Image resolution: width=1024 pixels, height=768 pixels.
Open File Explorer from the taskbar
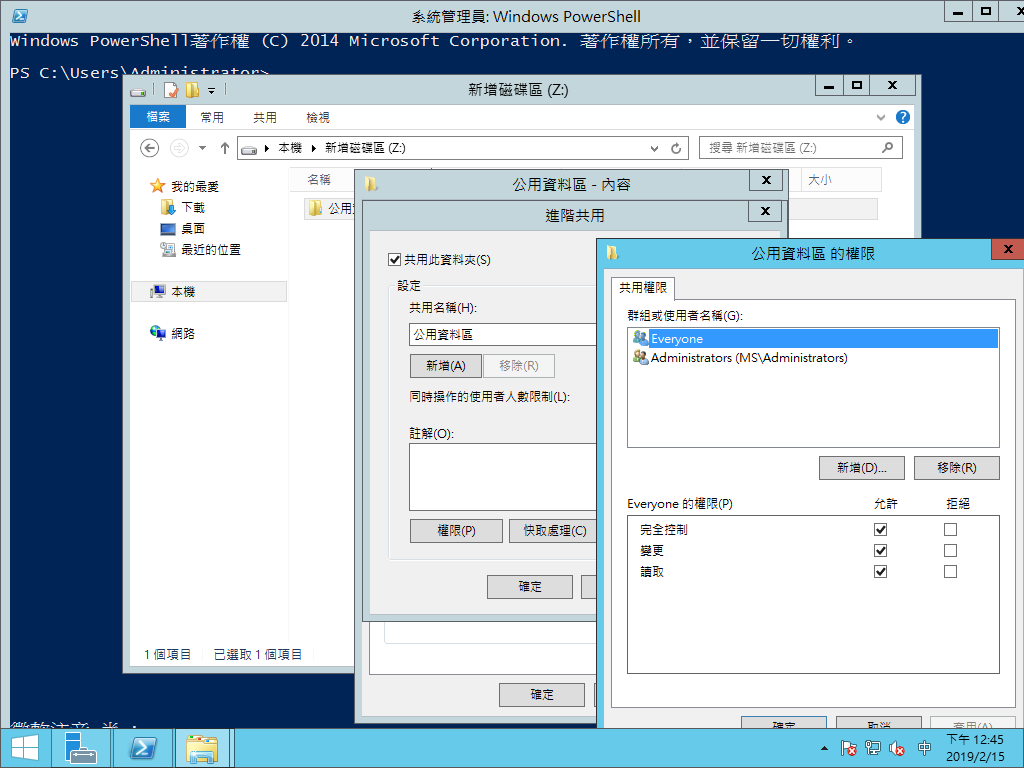point(202,748)
